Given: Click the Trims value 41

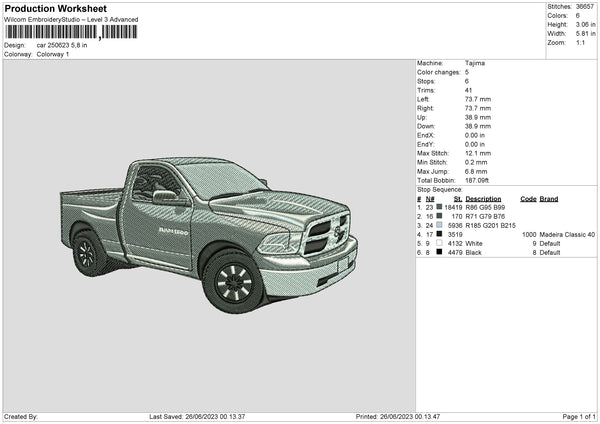Looking at the screenshot, I should pos(468,90).
